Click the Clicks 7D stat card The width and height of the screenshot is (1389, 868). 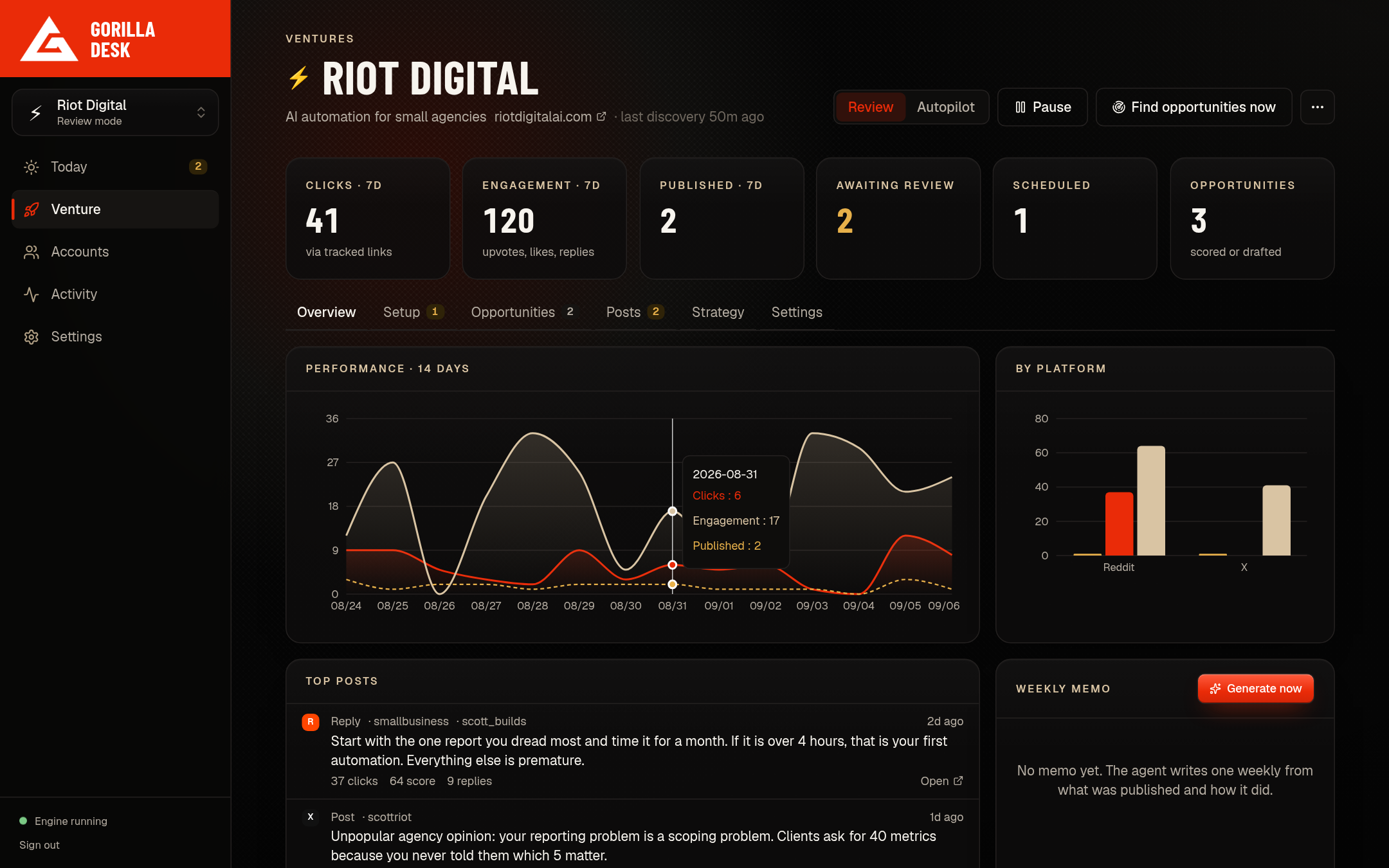pos(368,219)
